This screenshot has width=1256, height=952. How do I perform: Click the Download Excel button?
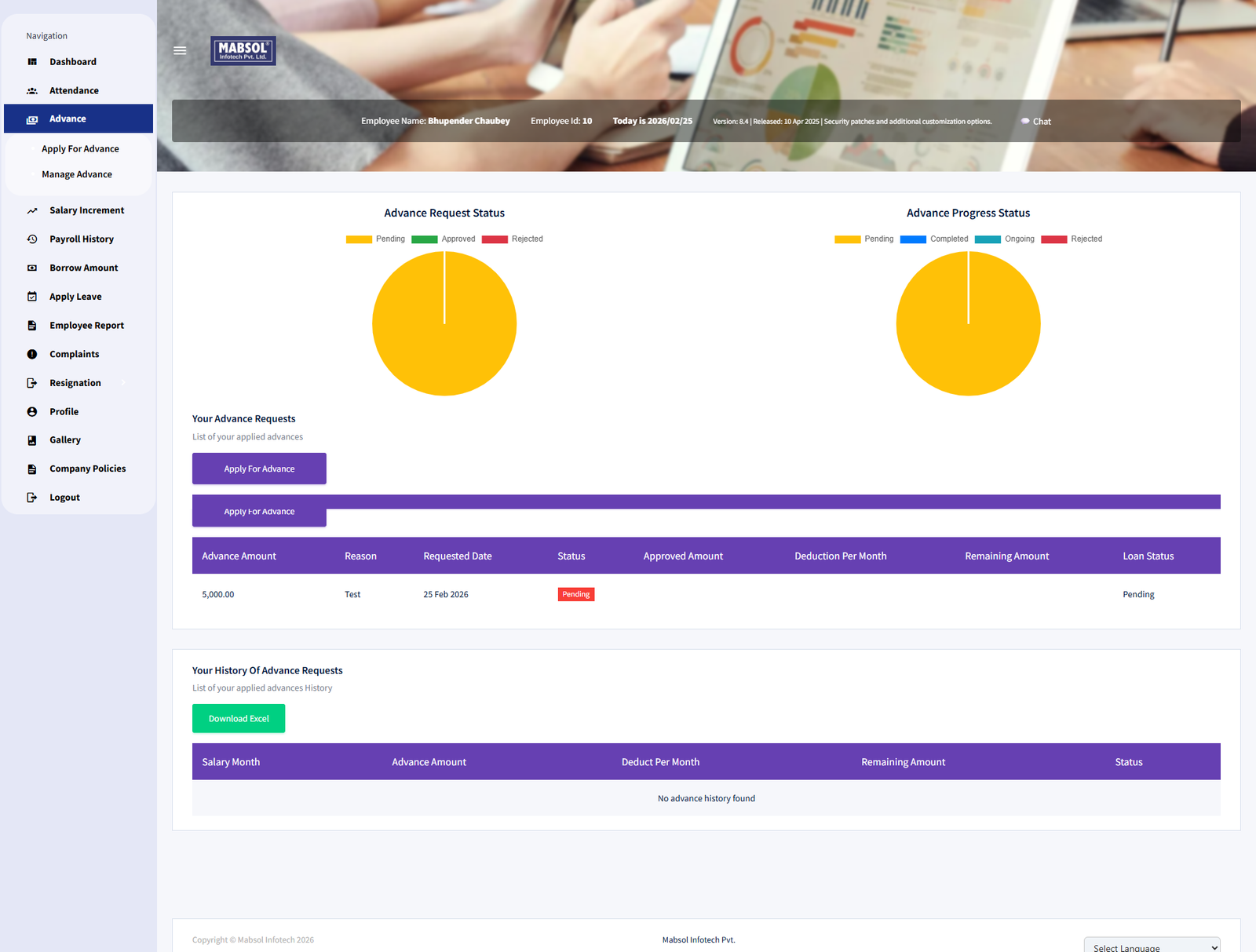point(239,719)
